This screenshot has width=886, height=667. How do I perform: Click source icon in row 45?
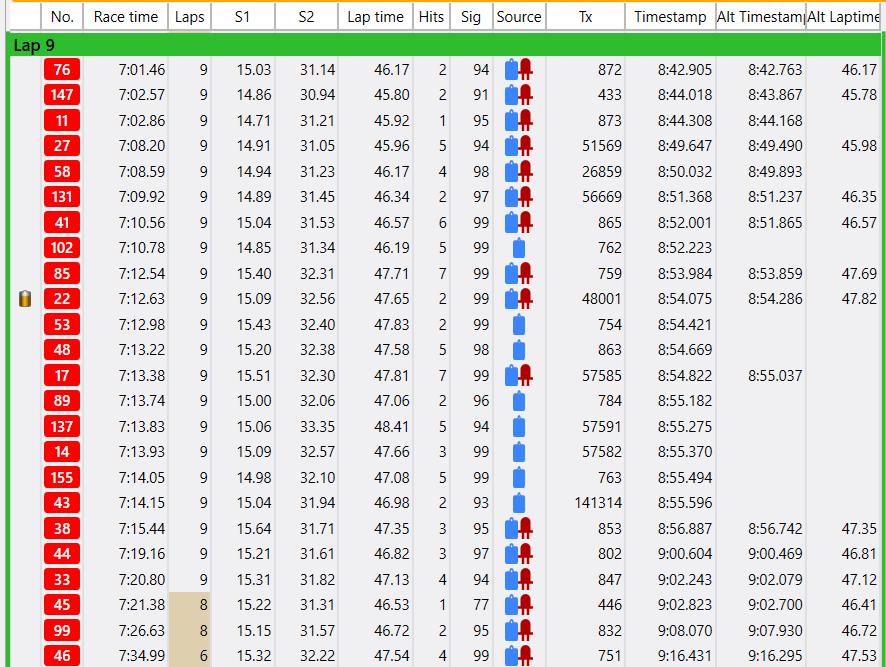[x=519, y=605]
